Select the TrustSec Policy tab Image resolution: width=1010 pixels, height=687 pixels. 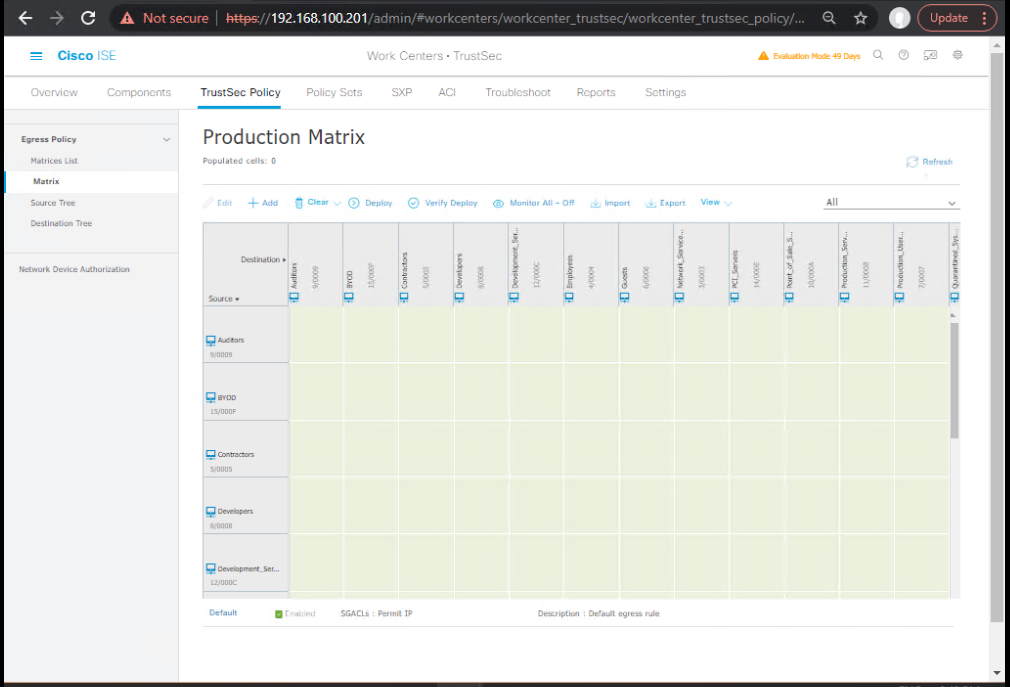[x=240, y=92]
